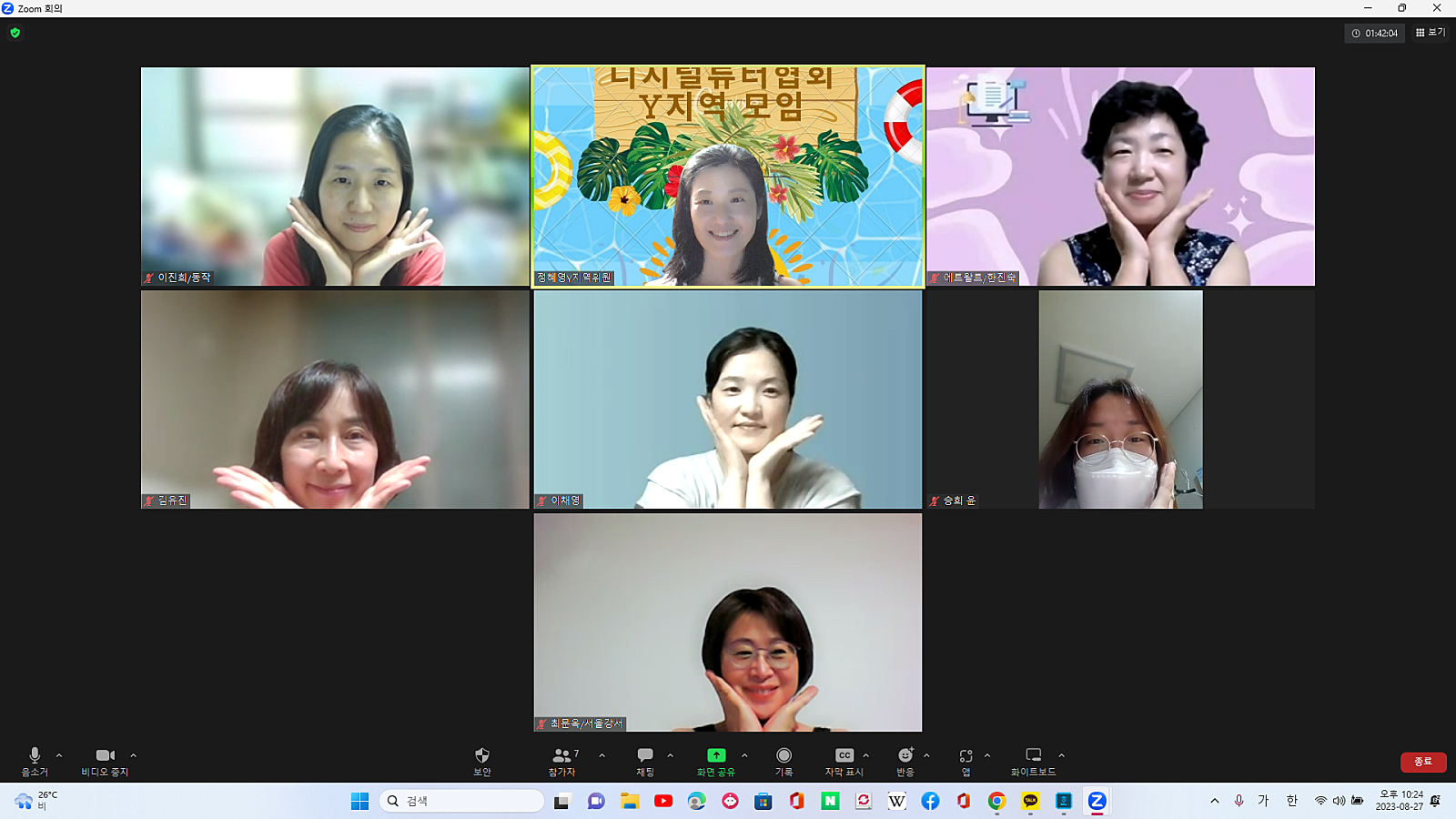Expand audio options arrow beside 음소거
This screenshot has width=1456, height=819.
(59, 755)
